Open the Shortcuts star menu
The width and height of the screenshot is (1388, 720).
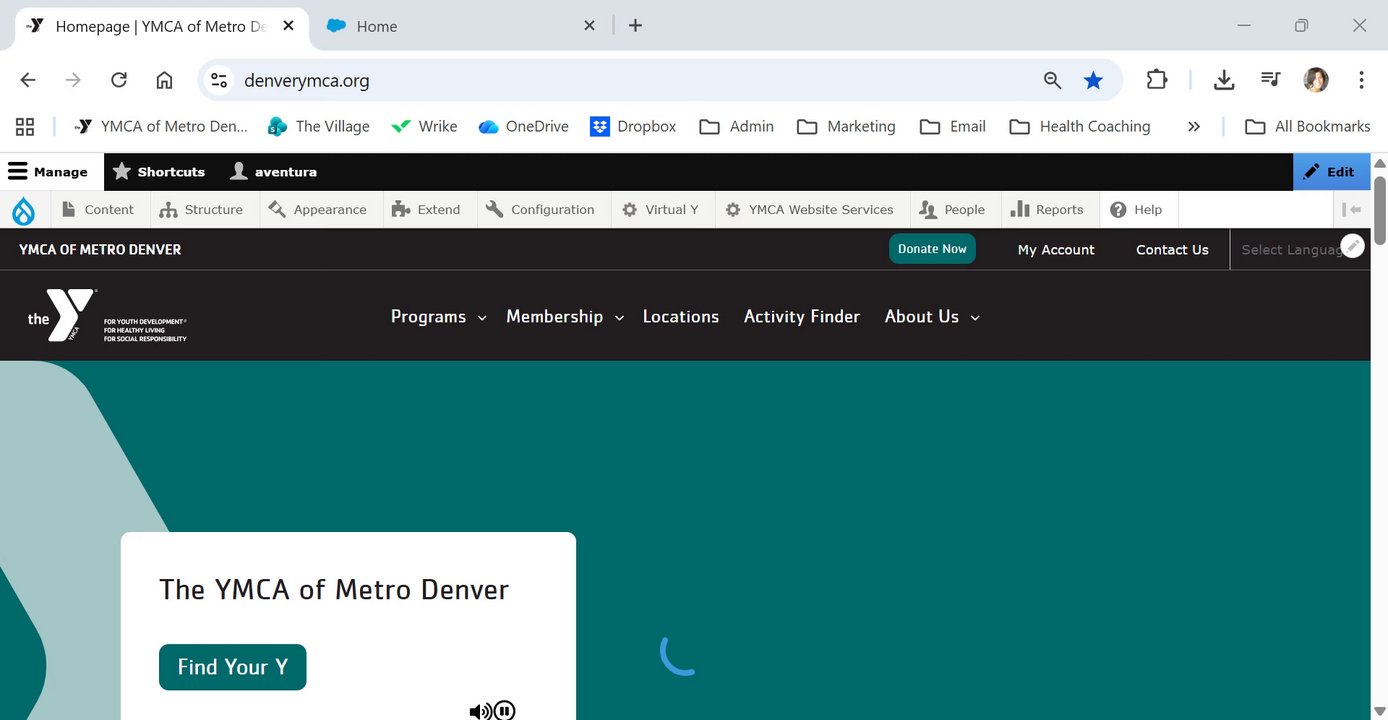pyautogui.click(x=158, y=172)
